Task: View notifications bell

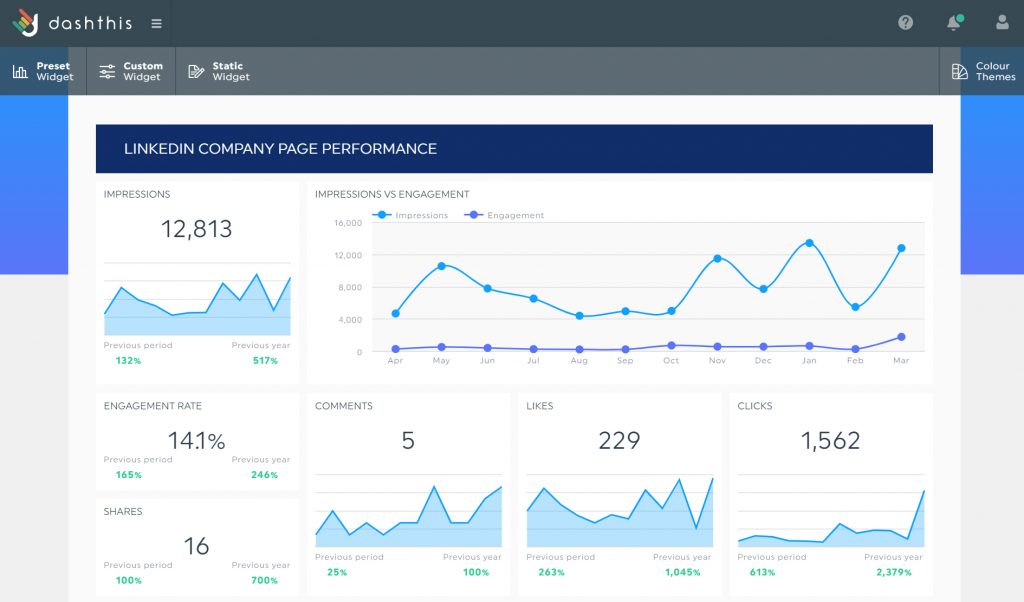Action: tap(954, 23)
